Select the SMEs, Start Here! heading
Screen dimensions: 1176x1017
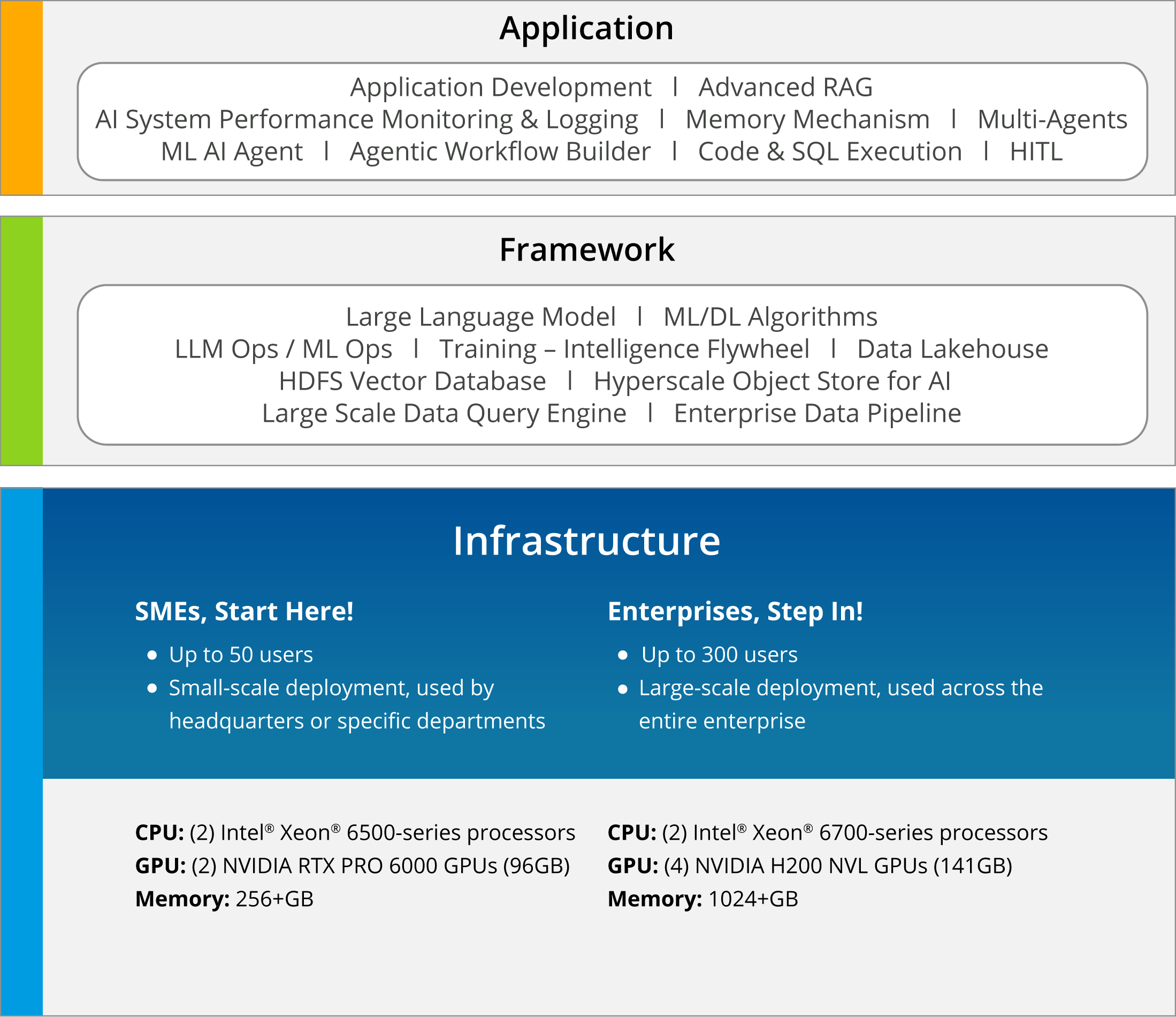coord(244,612)
